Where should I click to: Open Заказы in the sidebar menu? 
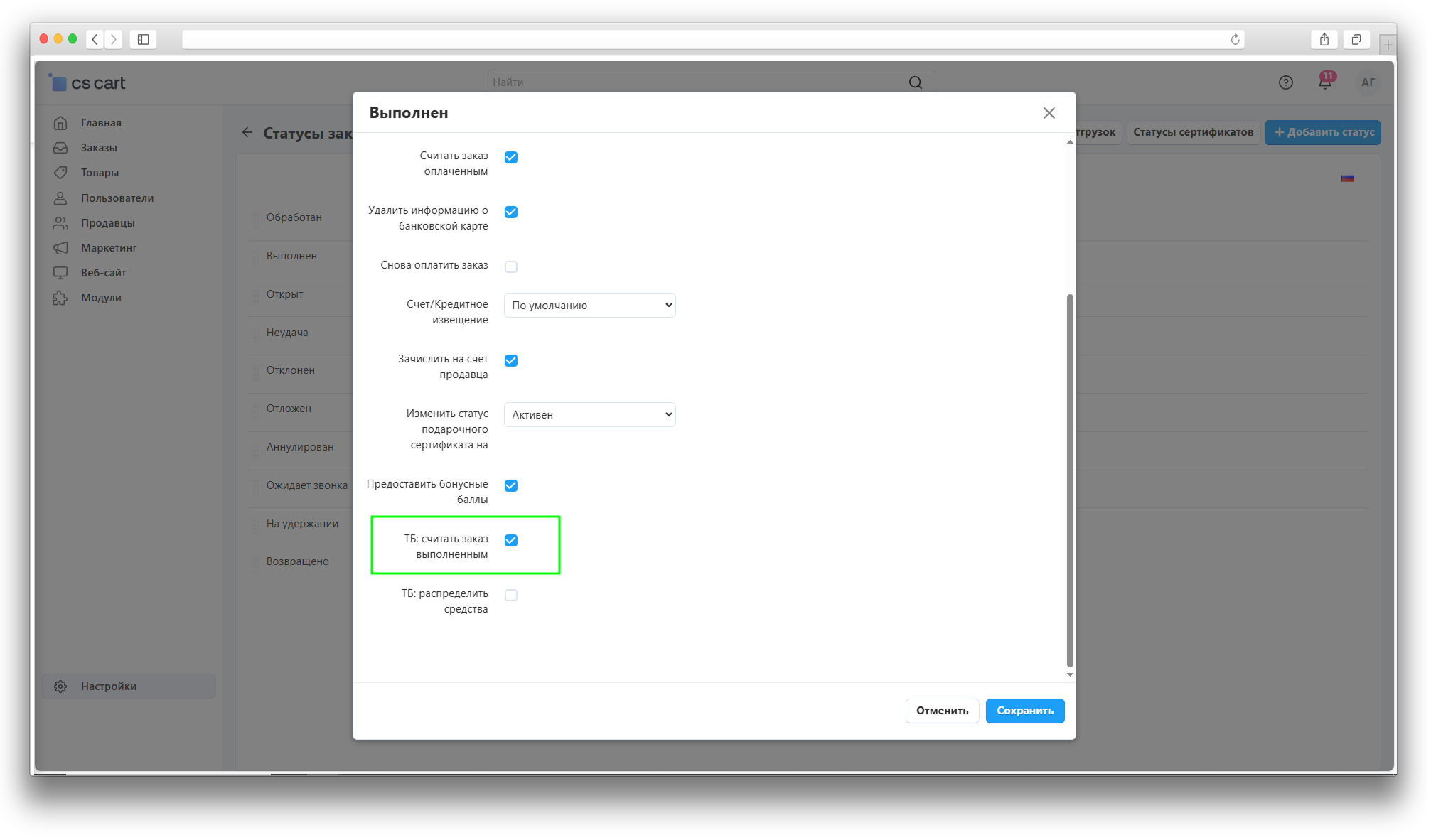click(99, 148)
